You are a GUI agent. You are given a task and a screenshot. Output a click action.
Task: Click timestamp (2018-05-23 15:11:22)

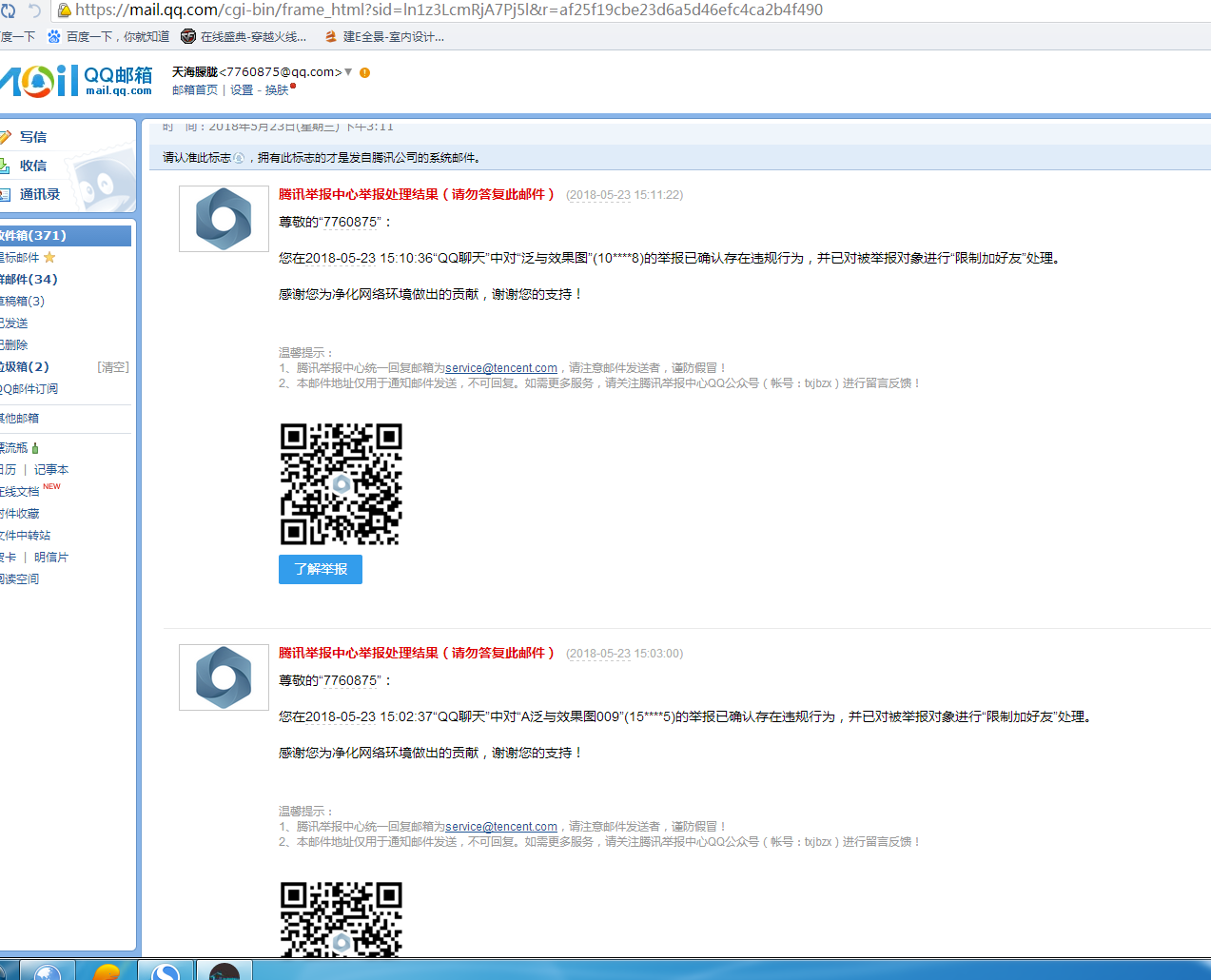(625, 195)
